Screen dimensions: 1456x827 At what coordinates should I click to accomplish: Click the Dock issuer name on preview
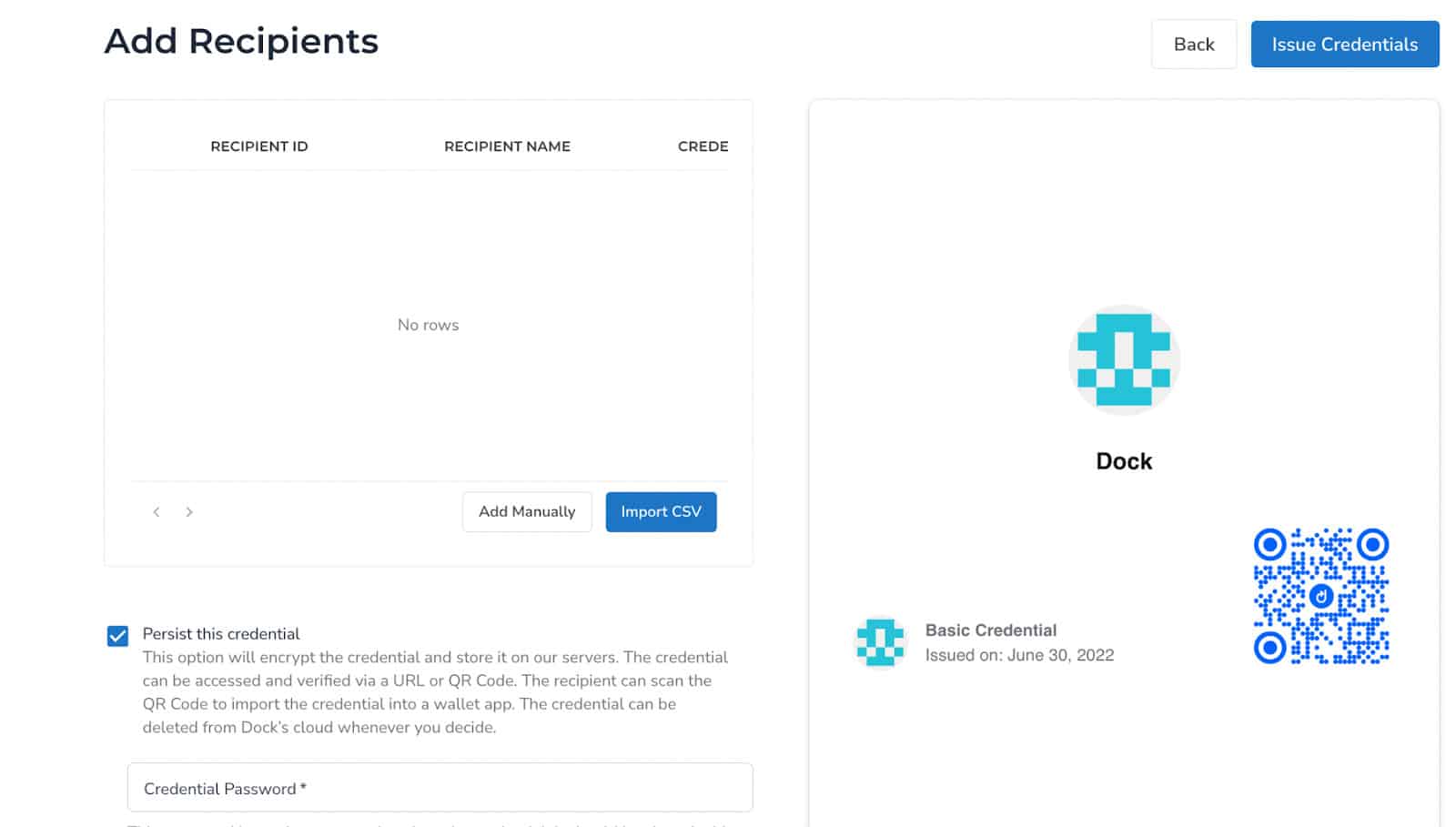point(1124,461)
